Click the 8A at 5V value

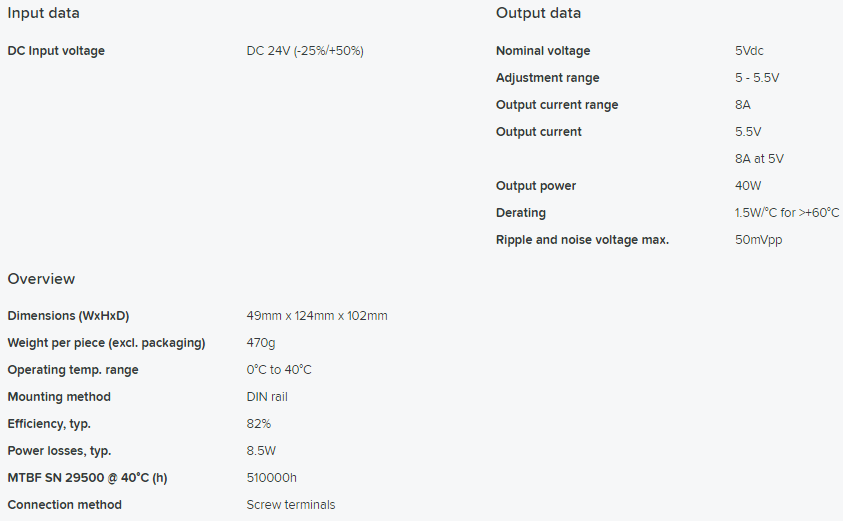click(x=759, y=159)
